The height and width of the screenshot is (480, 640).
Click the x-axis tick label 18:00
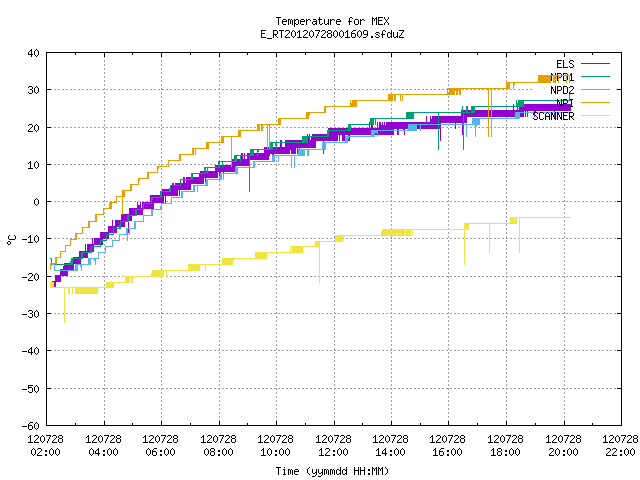coord(506,452)
